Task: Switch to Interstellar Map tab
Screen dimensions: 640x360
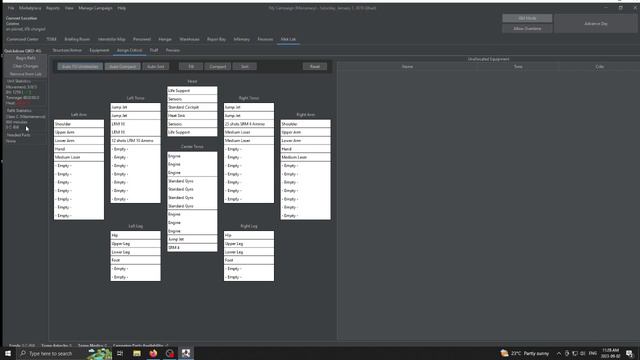Action: [111, 39]
